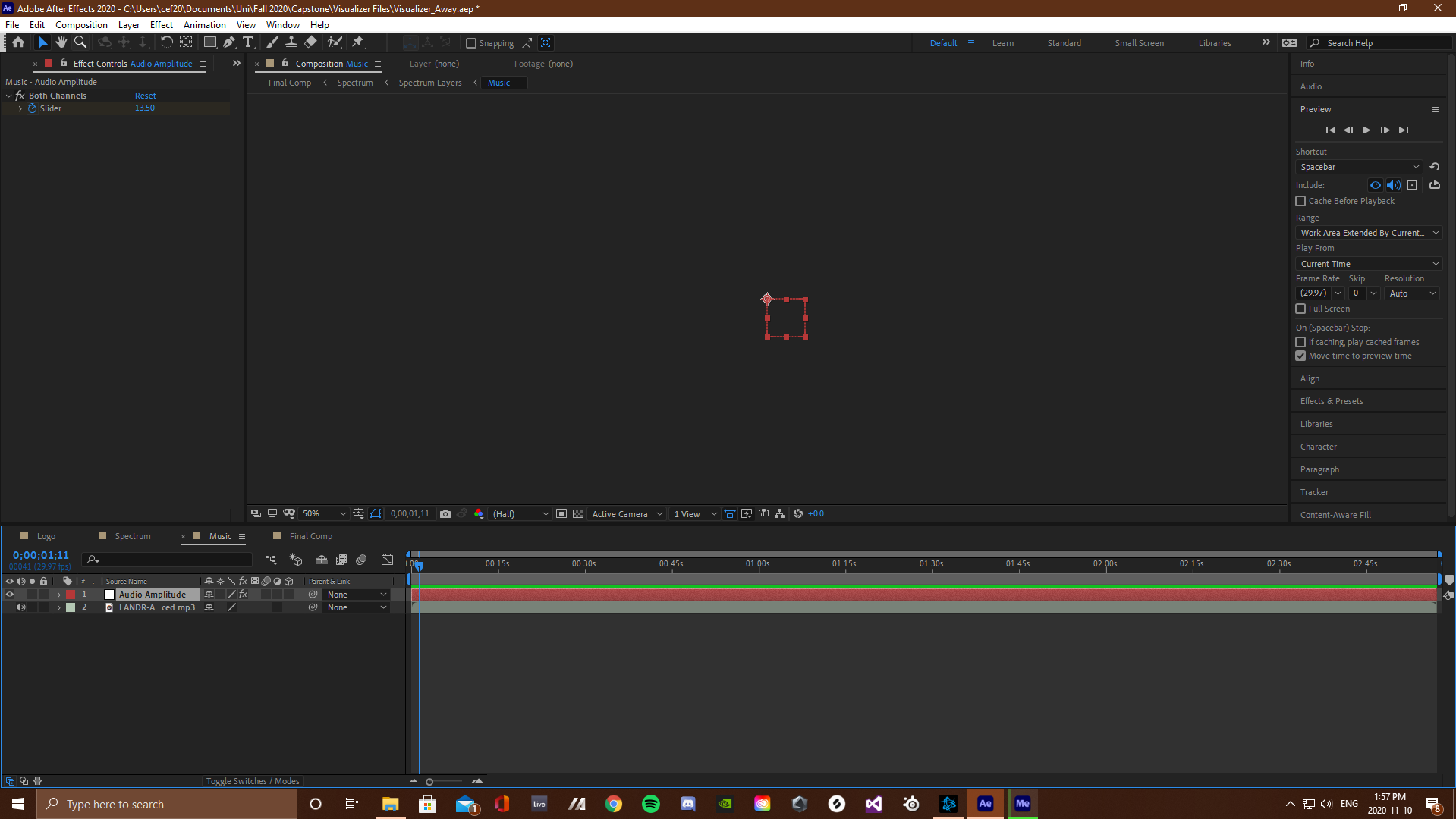Select the Hand tool in toolbar

click(61, 43)
